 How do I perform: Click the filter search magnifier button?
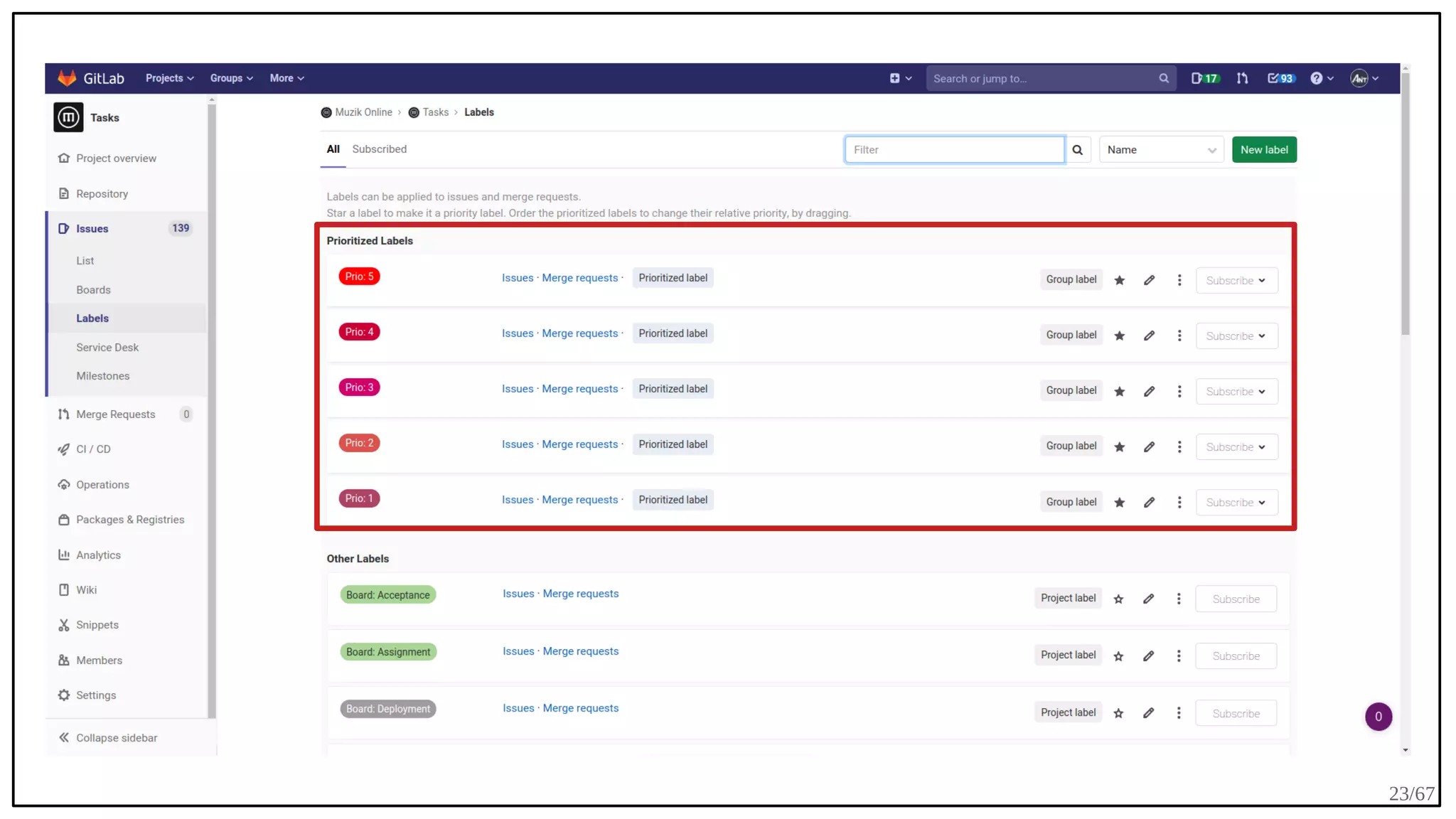pos(1077,150)
